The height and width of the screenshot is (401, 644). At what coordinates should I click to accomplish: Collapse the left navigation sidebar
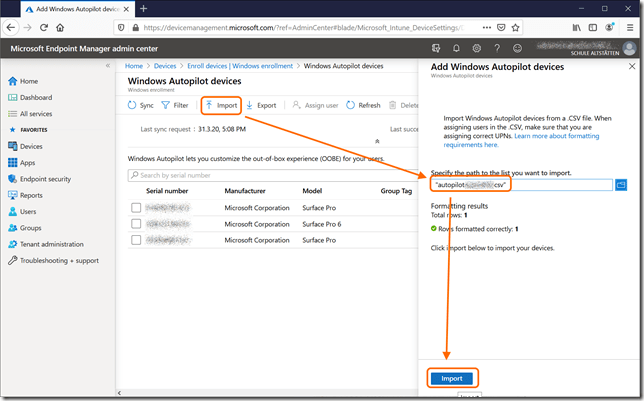(x=109, y=66)
